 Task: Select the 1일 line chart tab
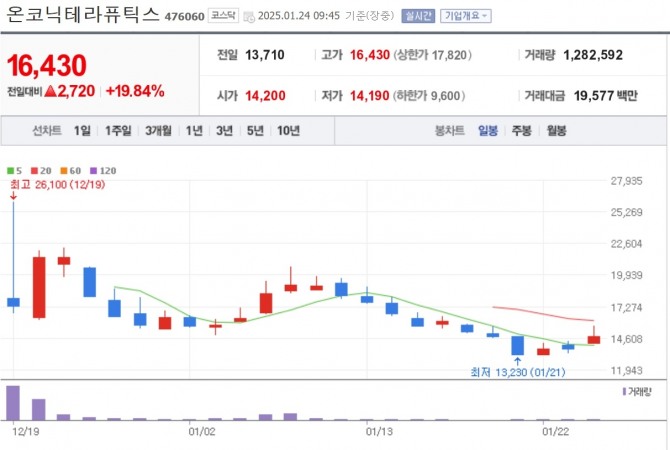pyautogui.click(x=82, y=130)
